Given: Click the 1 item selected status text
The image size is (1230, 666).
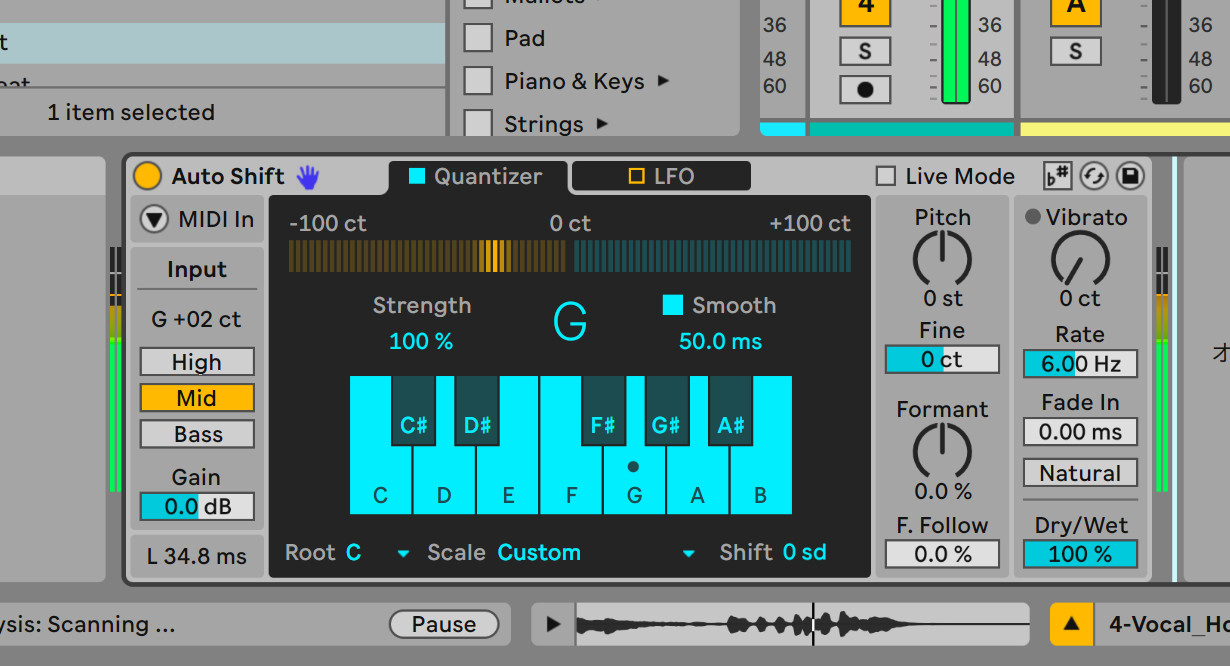Looking at the screenshot, I should (131, 113).
